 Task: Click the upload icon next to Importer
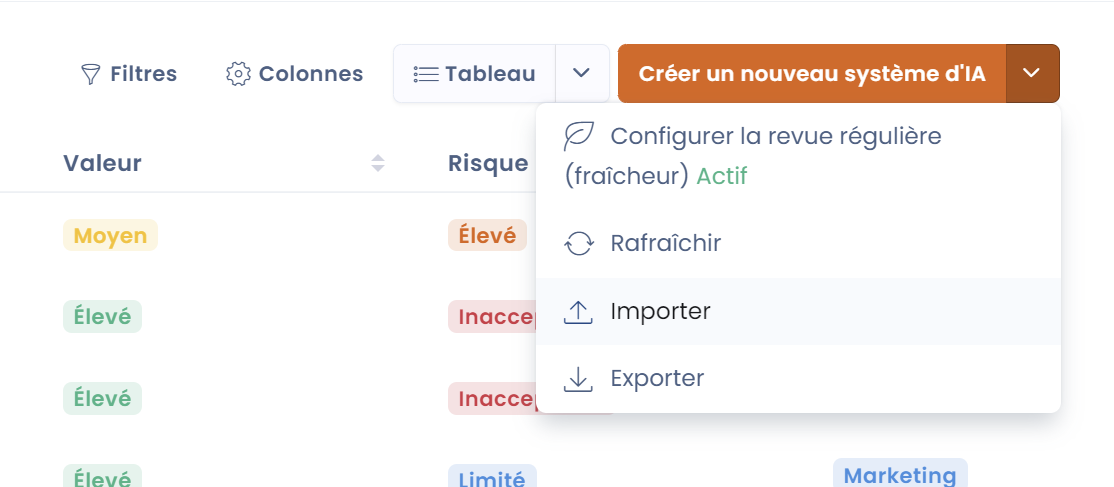[579, 312]
